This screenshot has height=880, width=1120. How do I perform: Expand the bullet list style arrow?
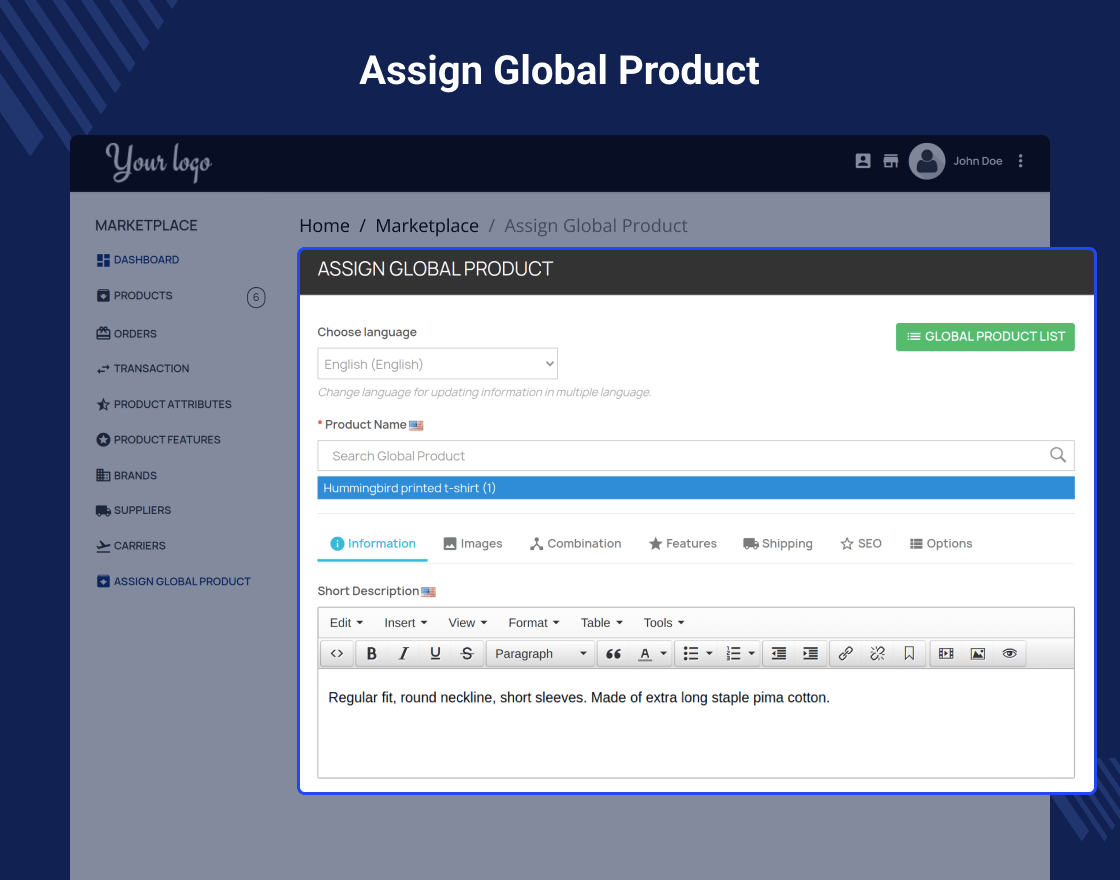[x=709, y=654]
